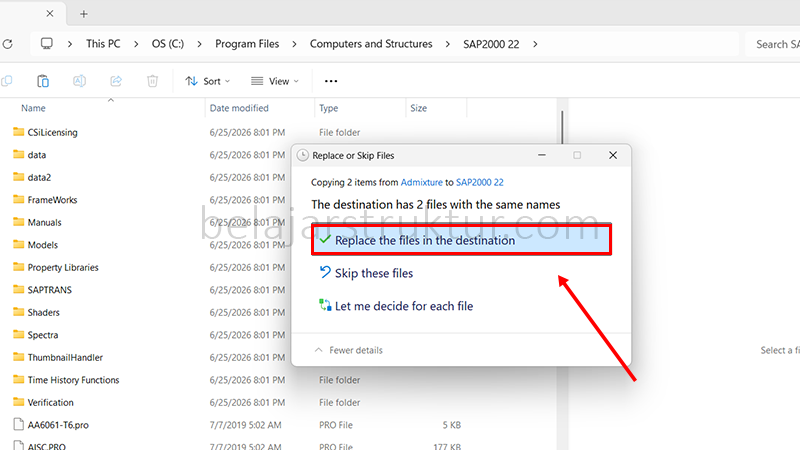Go to This PC in breadcrumb
Viewport: 800px width, 450px height.
pyautogui.click(x=103, y=44)
